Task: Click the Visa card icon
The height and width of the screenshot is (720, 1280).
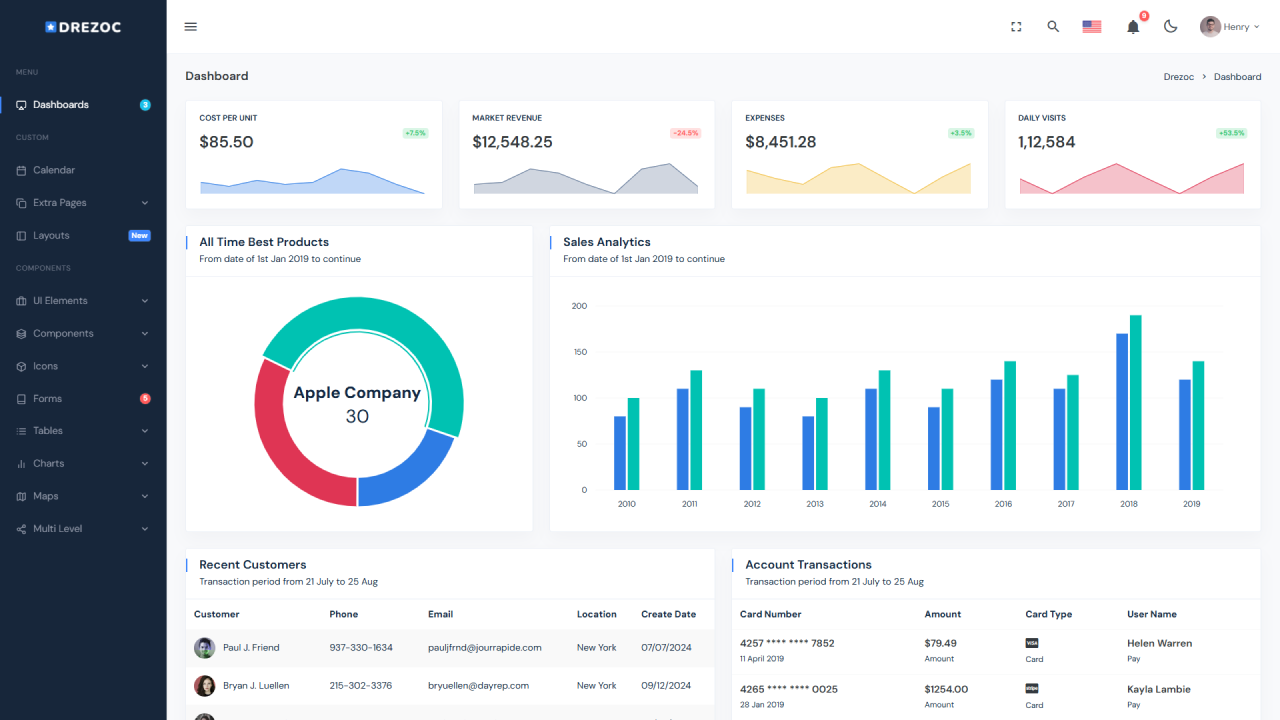Action: pyautogui.click(x=1032, y=643)
